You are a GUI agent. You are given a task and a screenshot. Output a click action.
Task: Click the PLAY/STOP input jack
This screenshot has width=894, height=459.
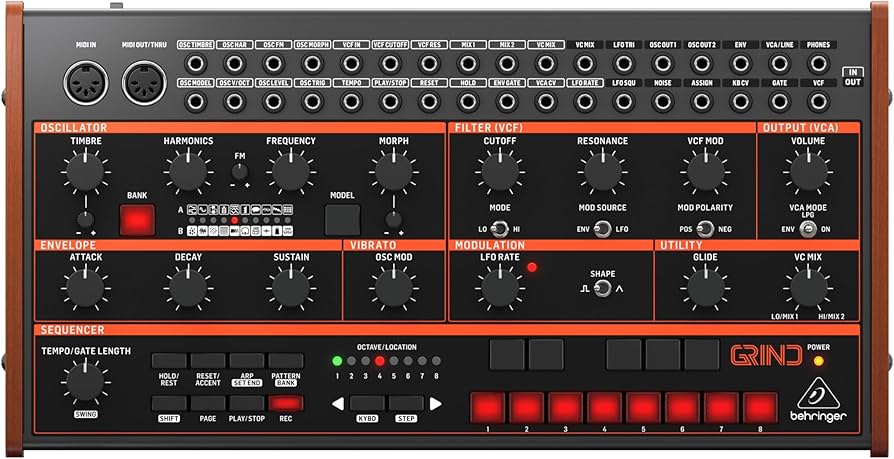point(390,101)
